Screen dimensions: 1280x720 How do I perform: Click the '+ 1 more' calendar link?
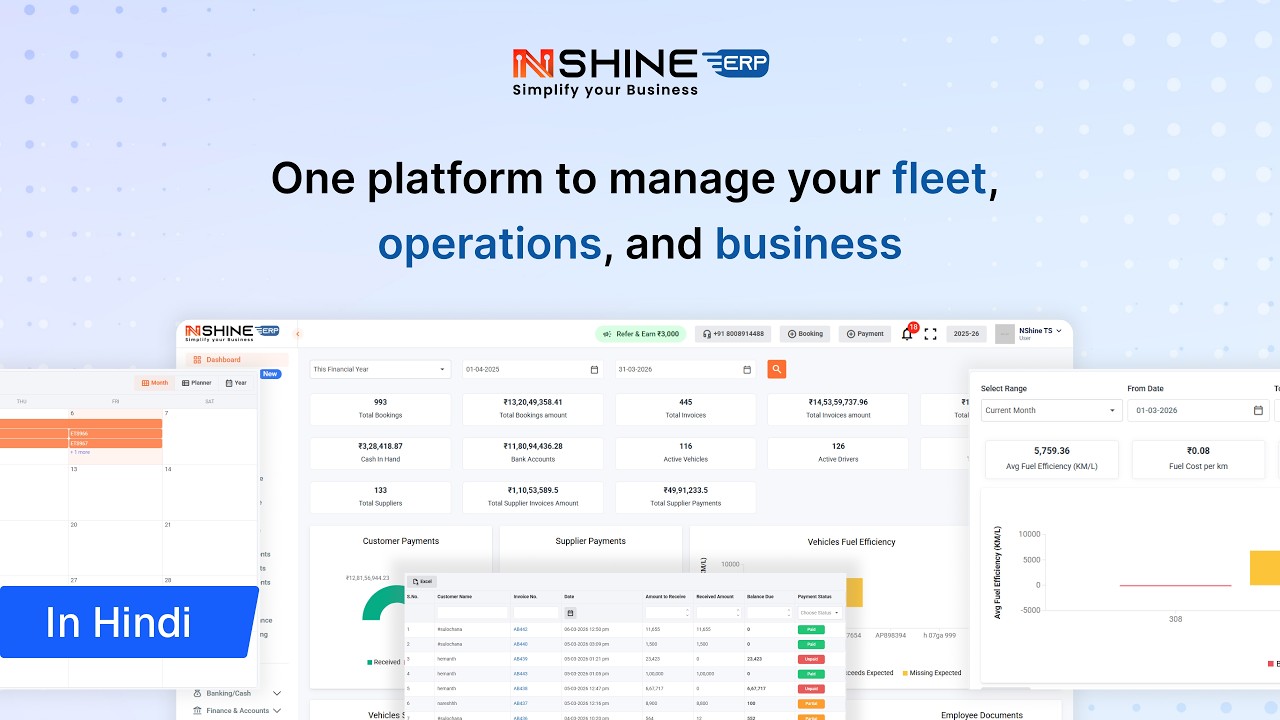click(x=79, y=452)
